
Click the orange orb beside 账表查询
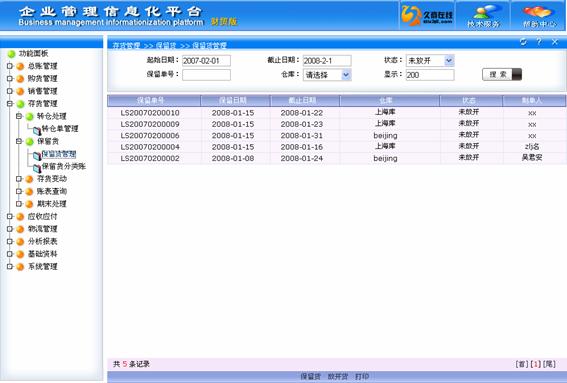coord(29,192)
